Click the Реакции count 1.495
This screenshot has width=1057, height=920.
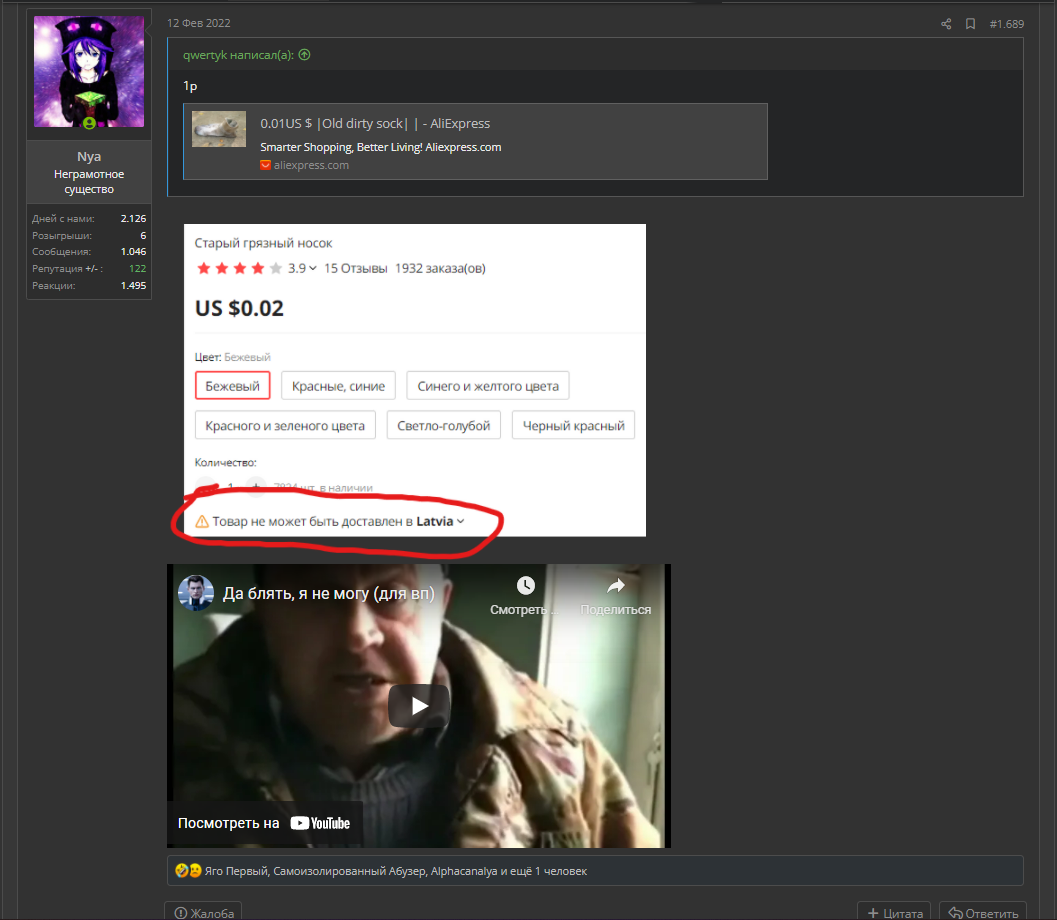(x=133, y=285)
